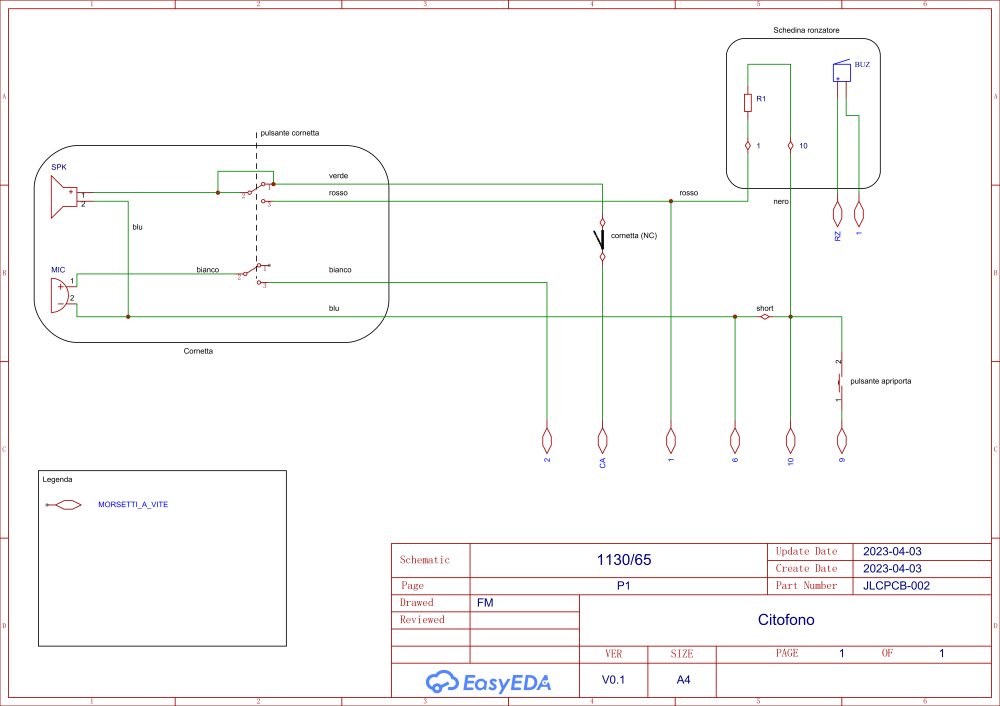Click the BUZ buzzer component
This screenshot has height=706, width=1000.
842,71
